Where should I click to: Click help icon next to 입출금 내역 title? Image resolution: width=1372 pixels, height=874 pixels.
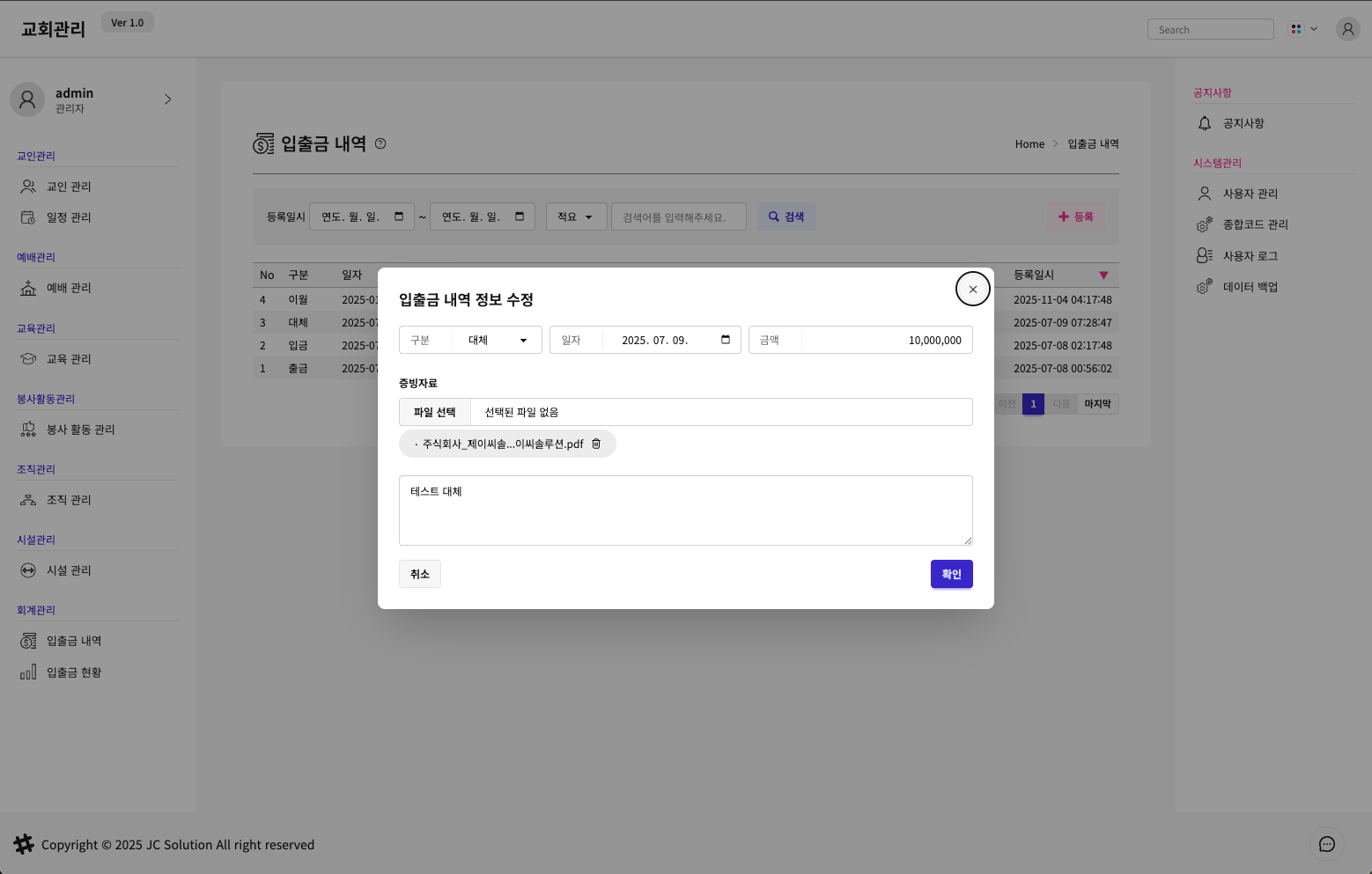click(380, 143)
